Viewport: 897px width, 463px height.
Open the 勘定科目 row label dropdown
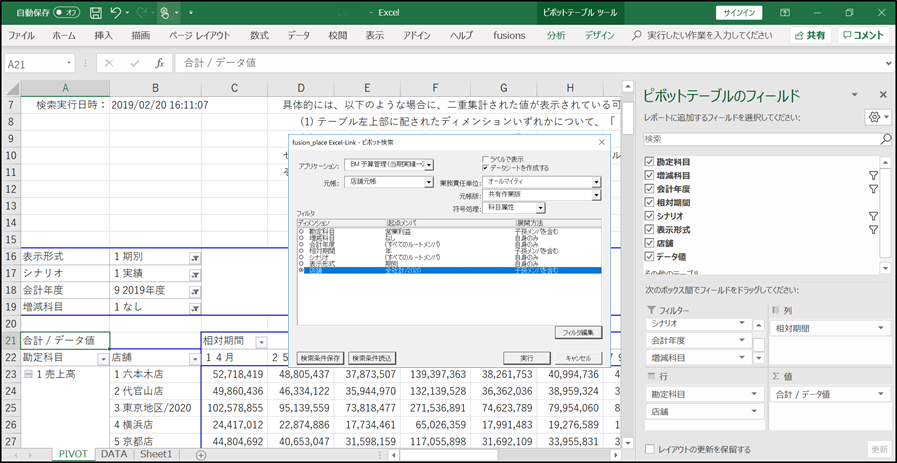pos(103,359)
